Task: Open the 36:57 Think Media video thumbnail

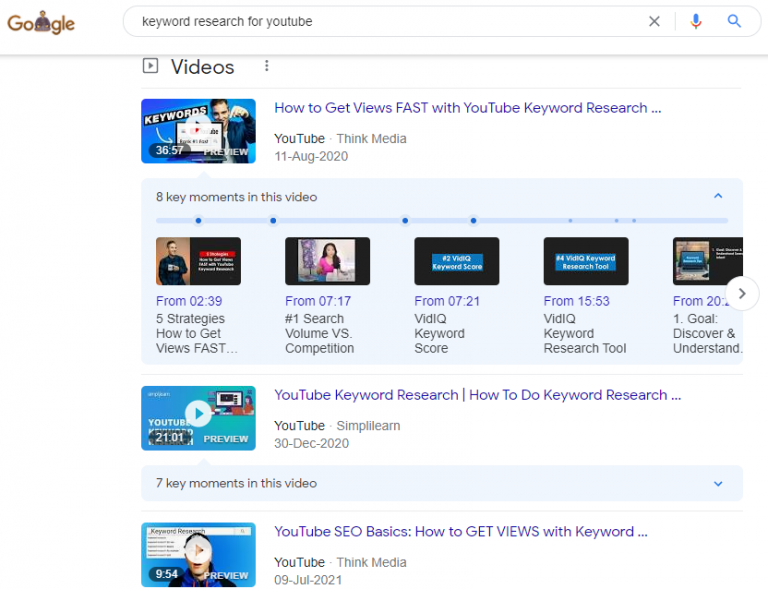Action: [x=198, y=131]
